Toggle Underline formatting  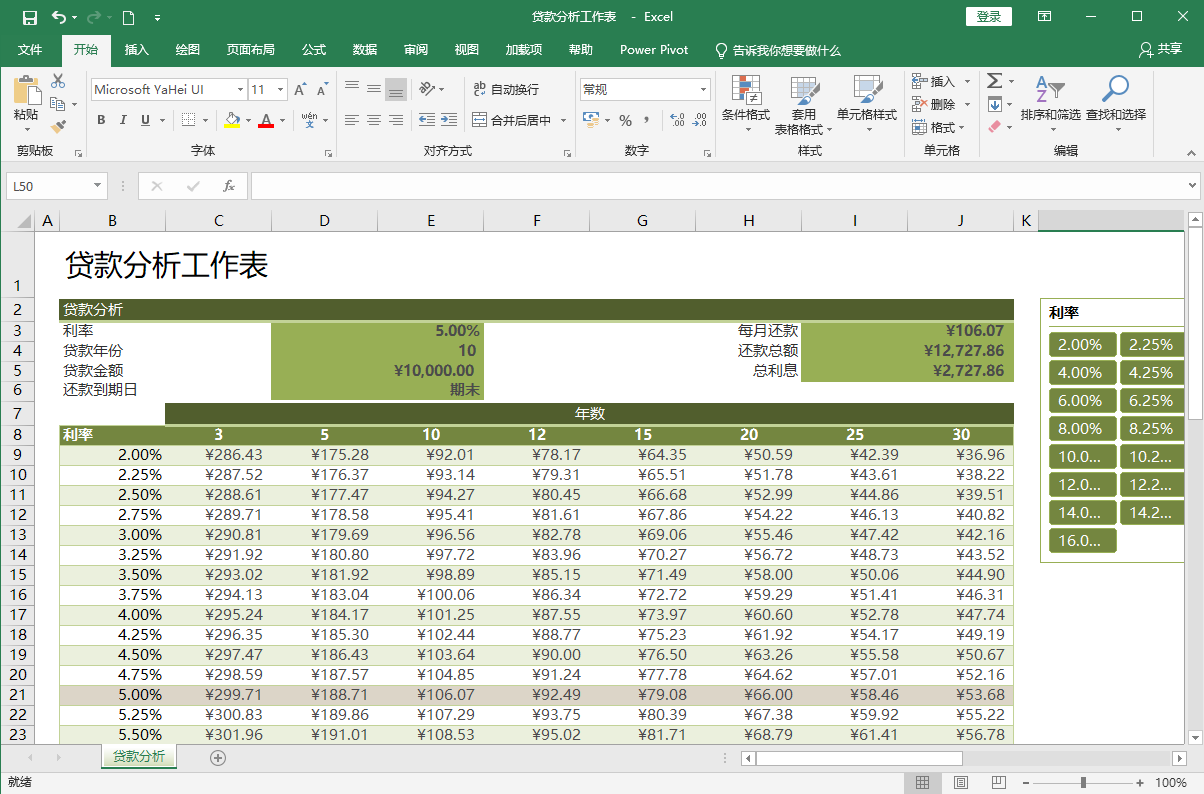click(x=145, y=120)
